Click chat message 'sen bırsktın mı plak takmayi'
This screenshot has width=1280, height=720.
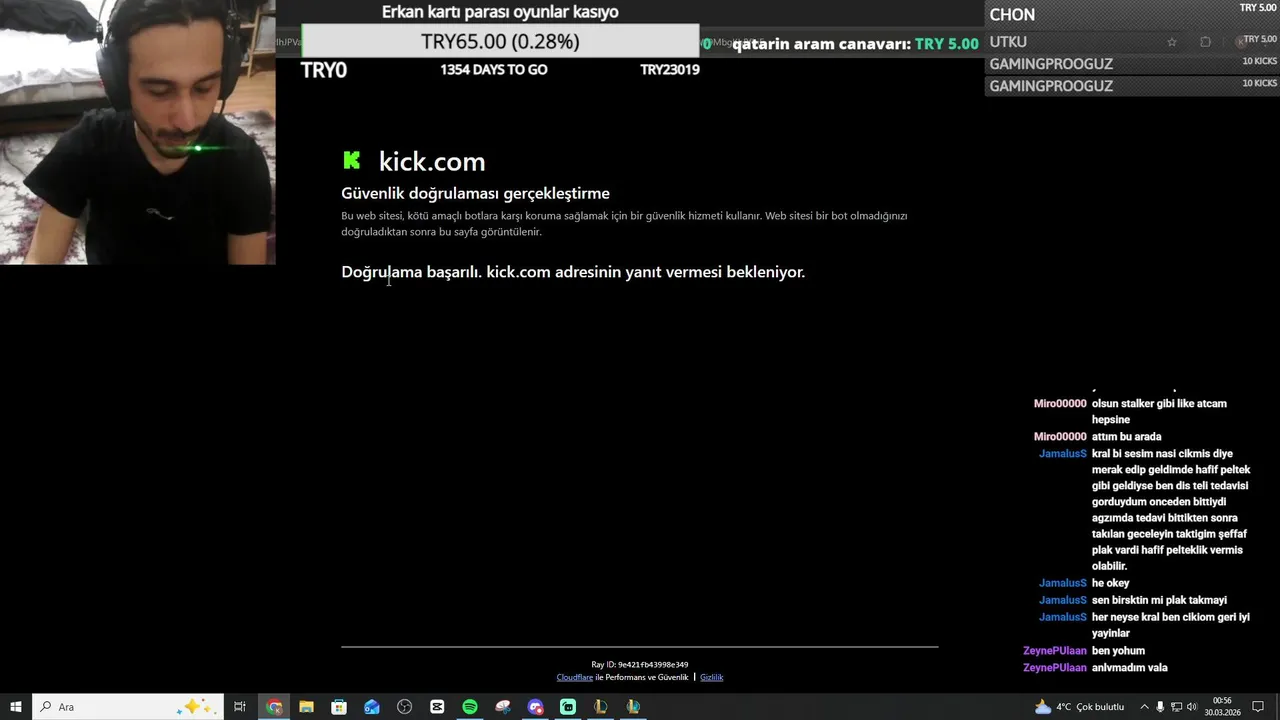pos(1159,600)
